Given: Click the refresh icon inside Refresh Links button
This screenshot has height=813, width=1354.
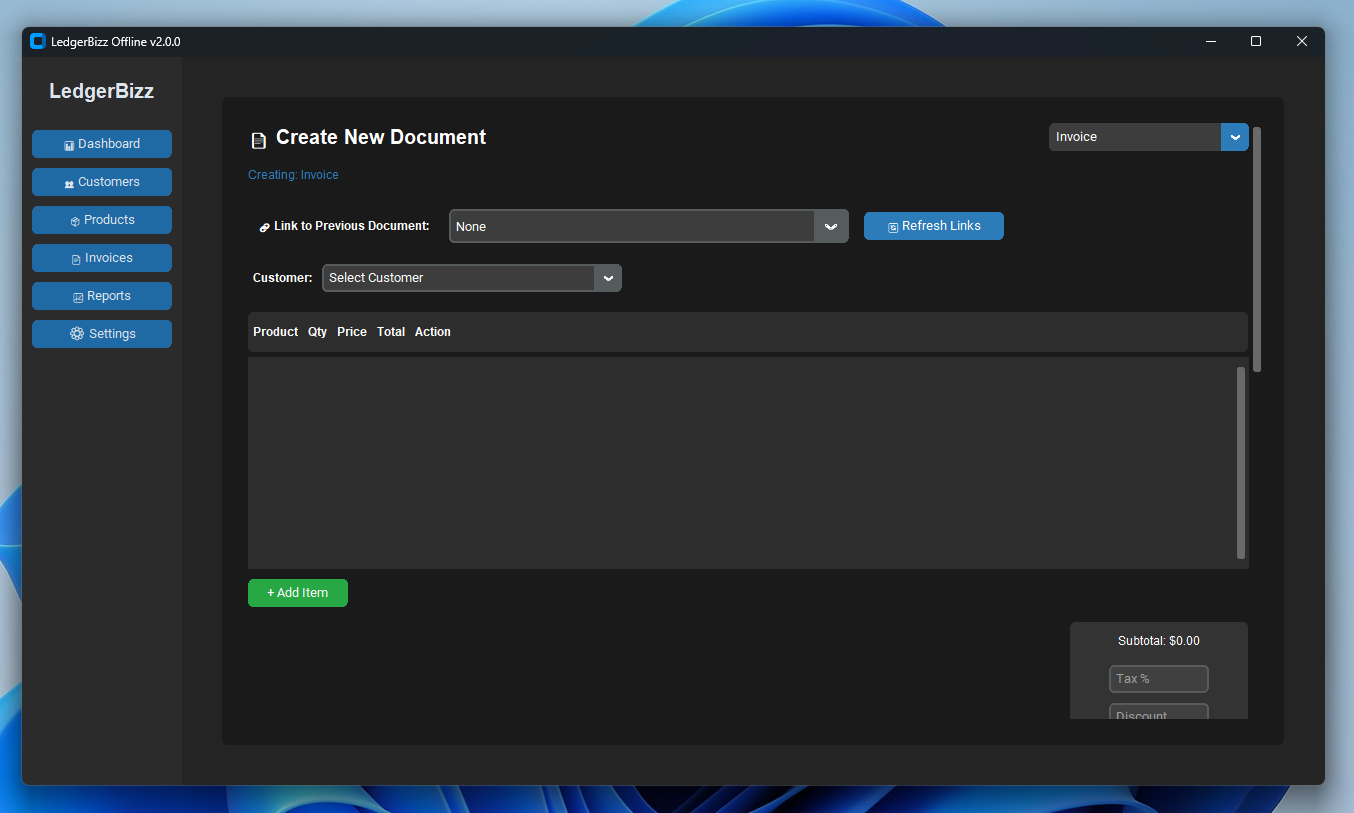Looking at the screenshot, I should click(892, 225).
